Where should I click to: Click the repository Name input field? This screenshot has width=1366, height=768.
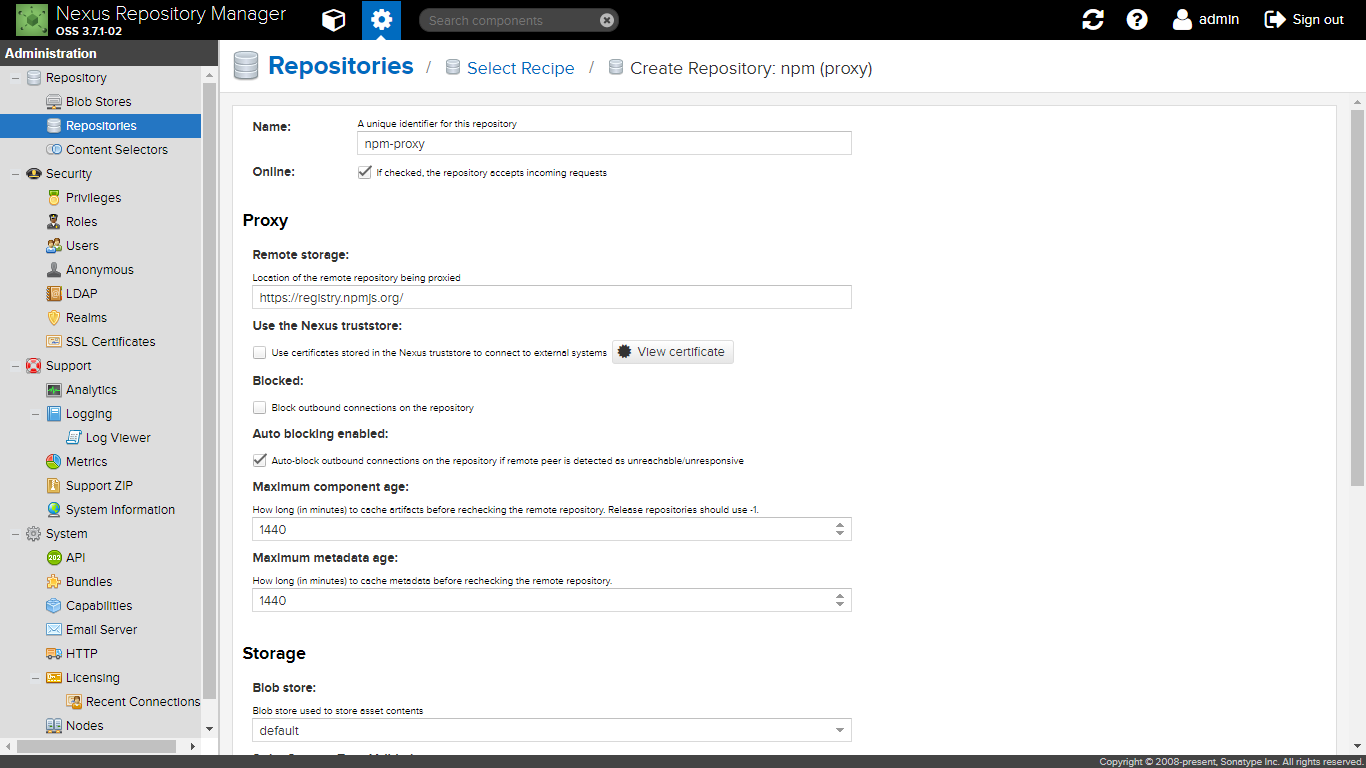point(604,143)
